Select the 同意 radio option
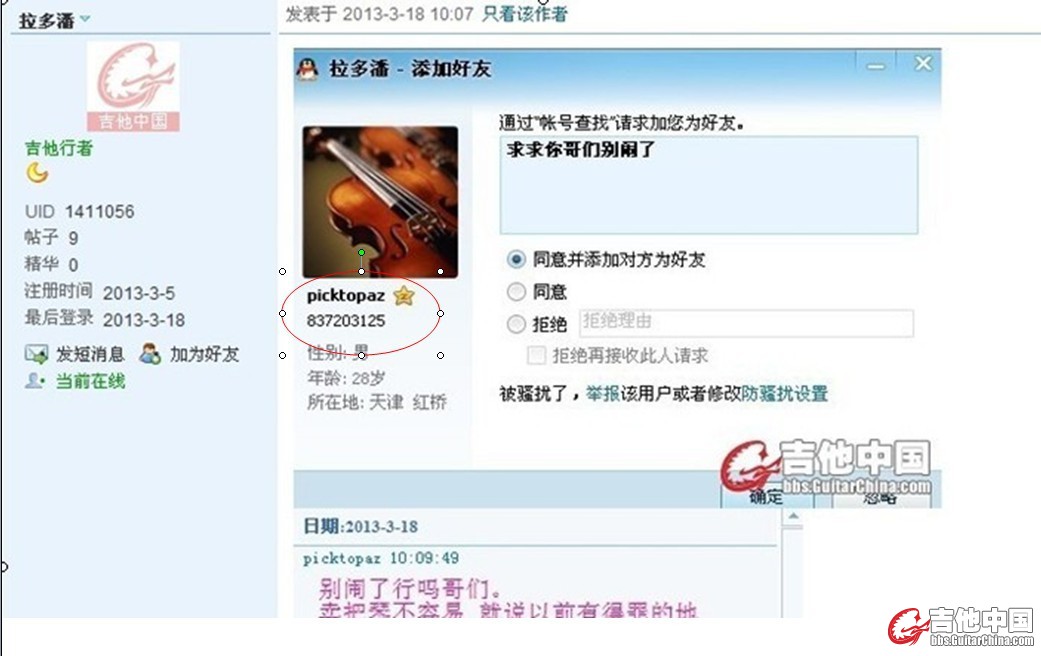 click(516, 291)
